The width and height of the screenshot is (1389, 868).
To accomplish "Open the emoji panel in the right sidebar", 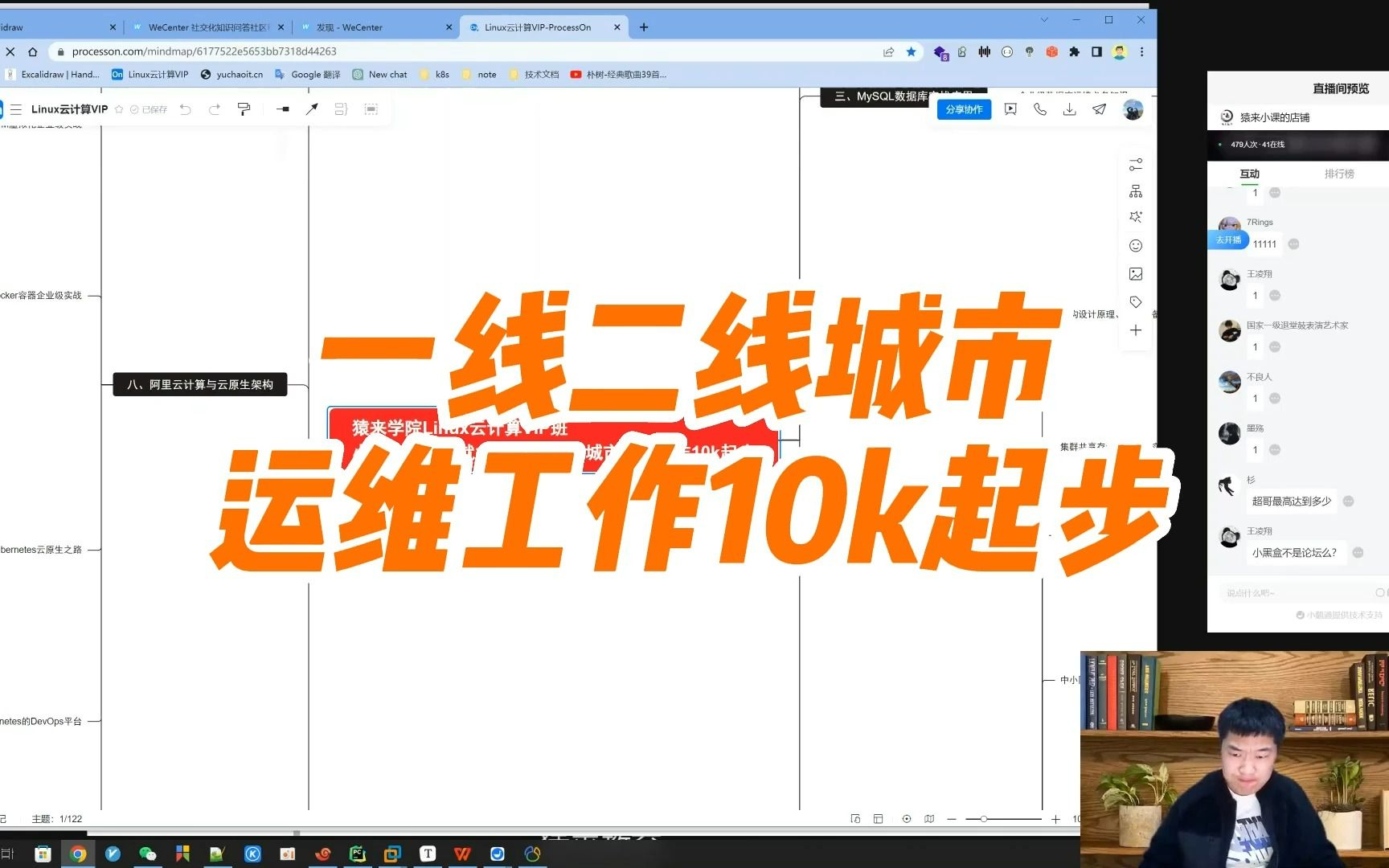I will point(1136,245).
